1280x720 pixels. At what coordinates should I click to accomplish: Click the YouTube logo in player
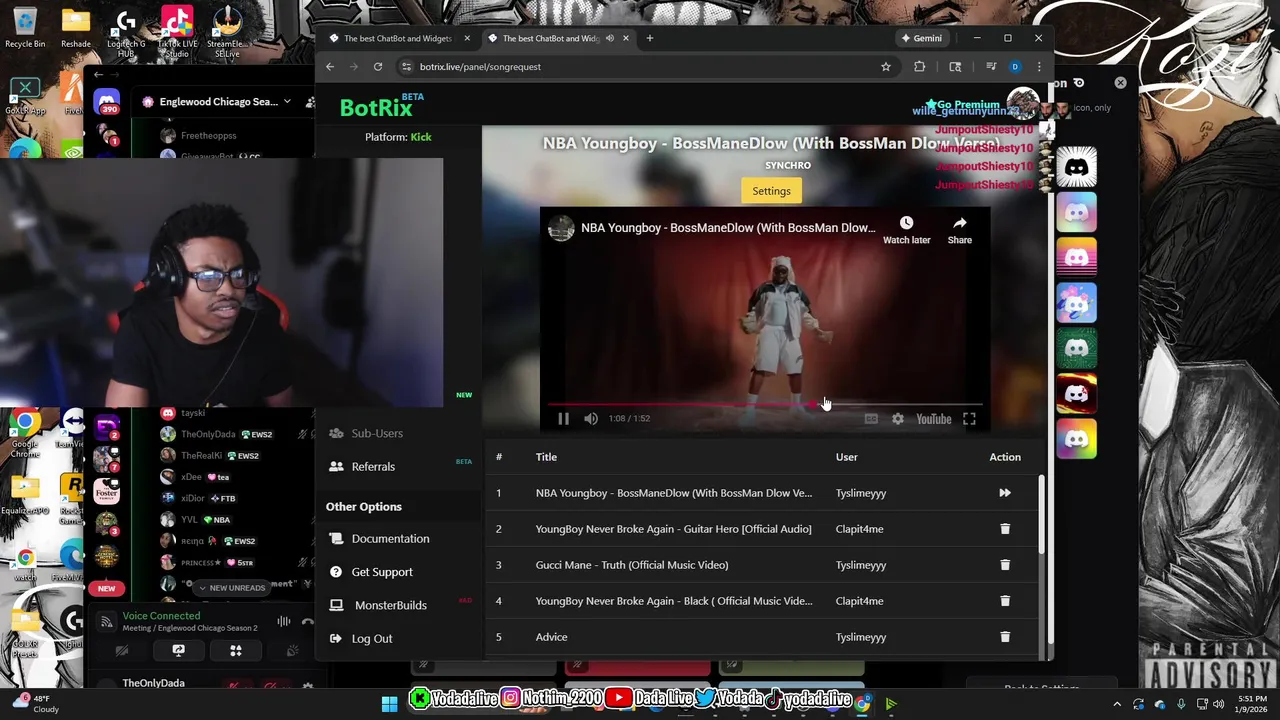click(x=934, y=419)
